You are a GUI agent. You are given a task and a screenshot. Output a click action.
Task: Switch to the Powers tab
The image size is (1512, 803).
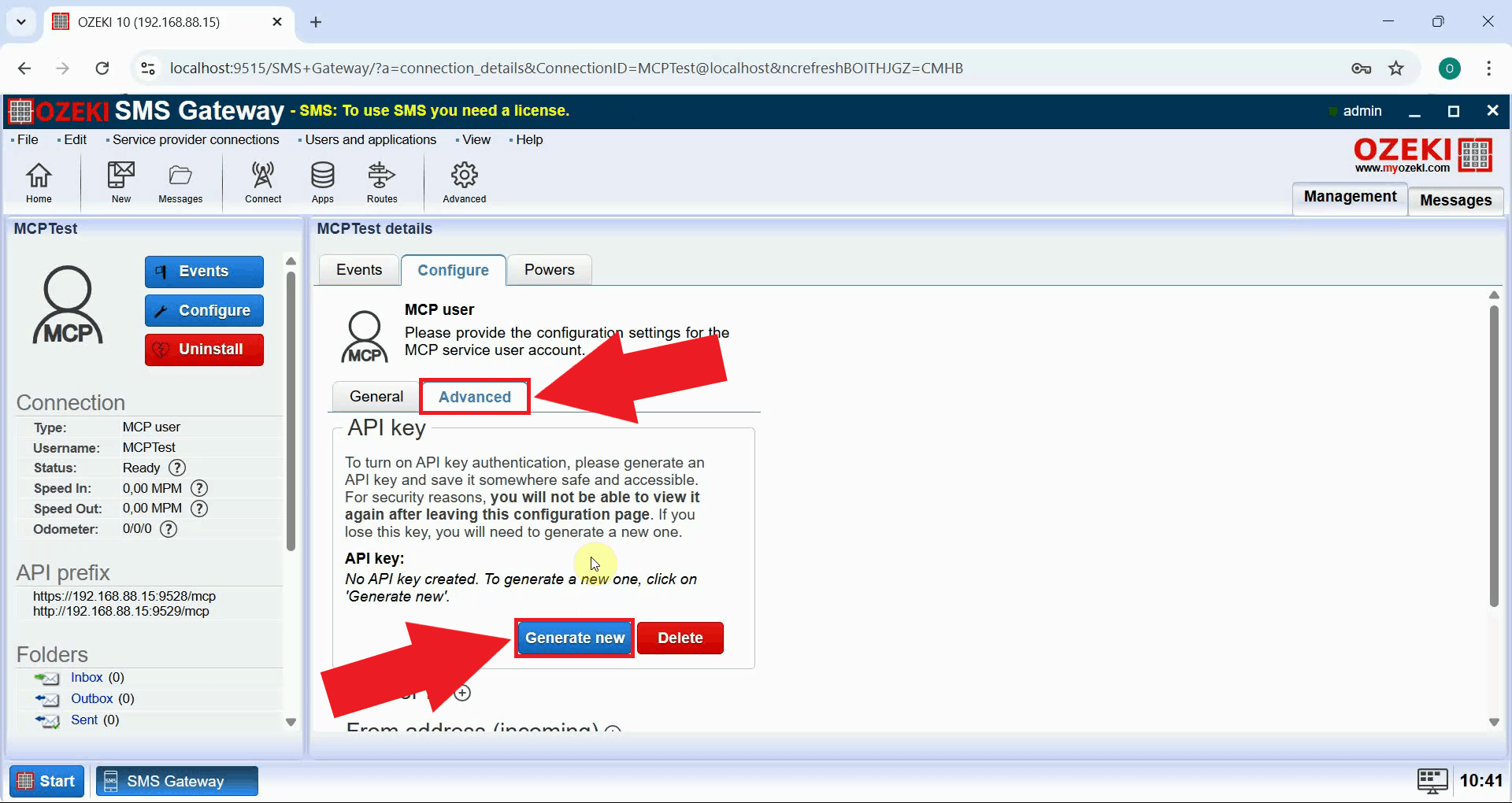coord(549,270)
